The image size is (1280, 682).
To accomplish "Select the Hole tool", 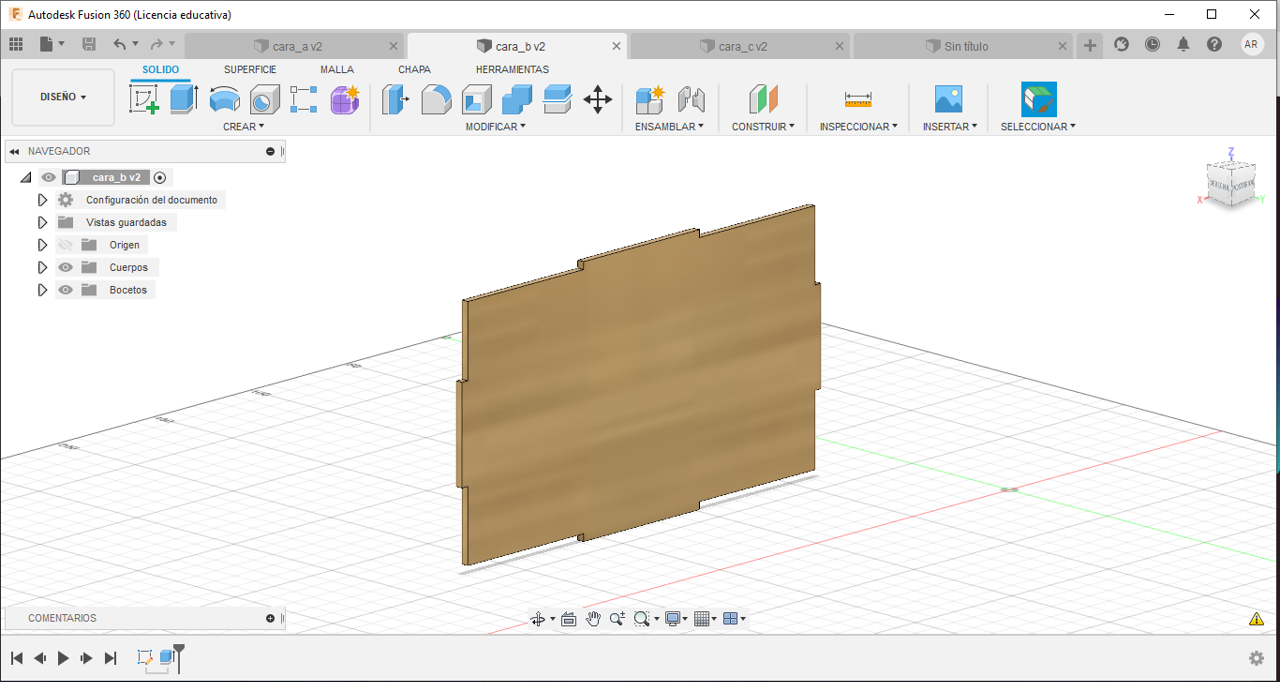I will click(264, 99).
